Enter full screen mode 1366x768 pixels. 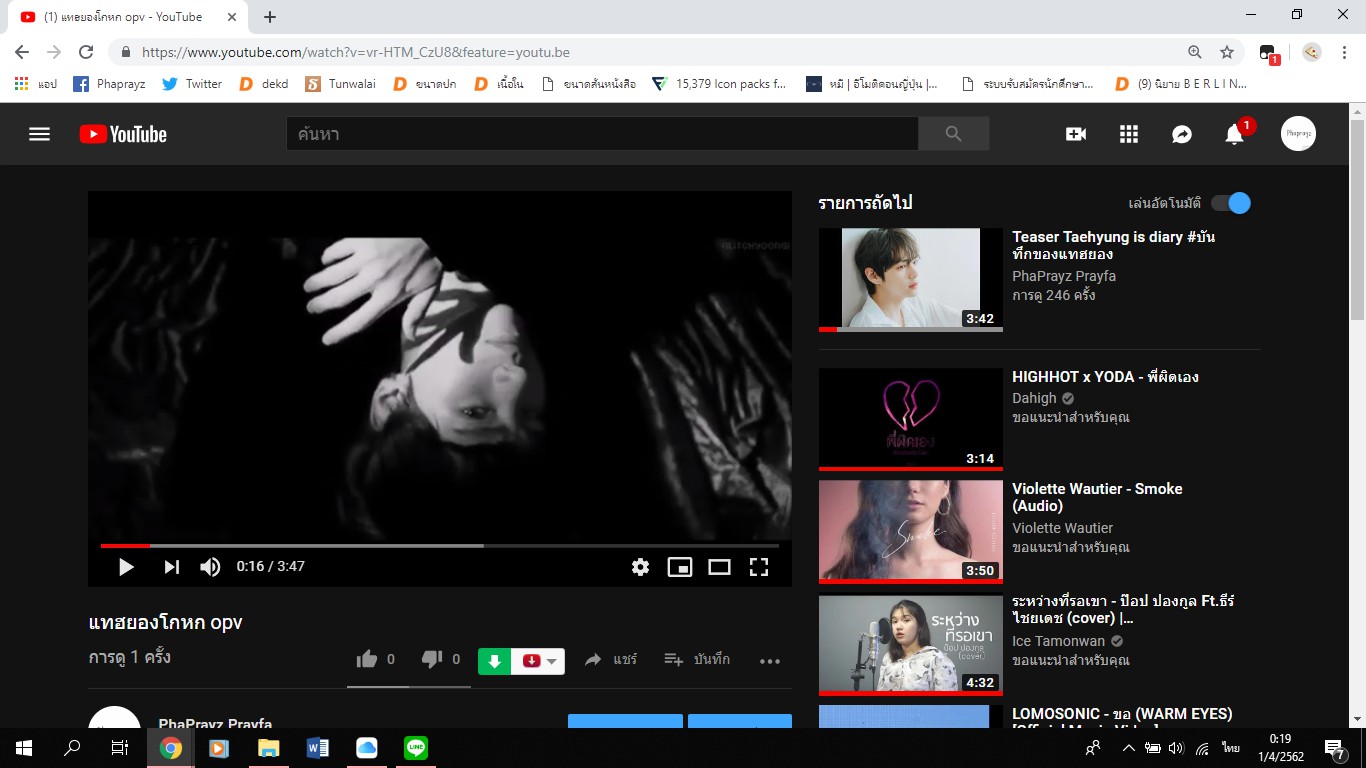[x=759, y=567]
